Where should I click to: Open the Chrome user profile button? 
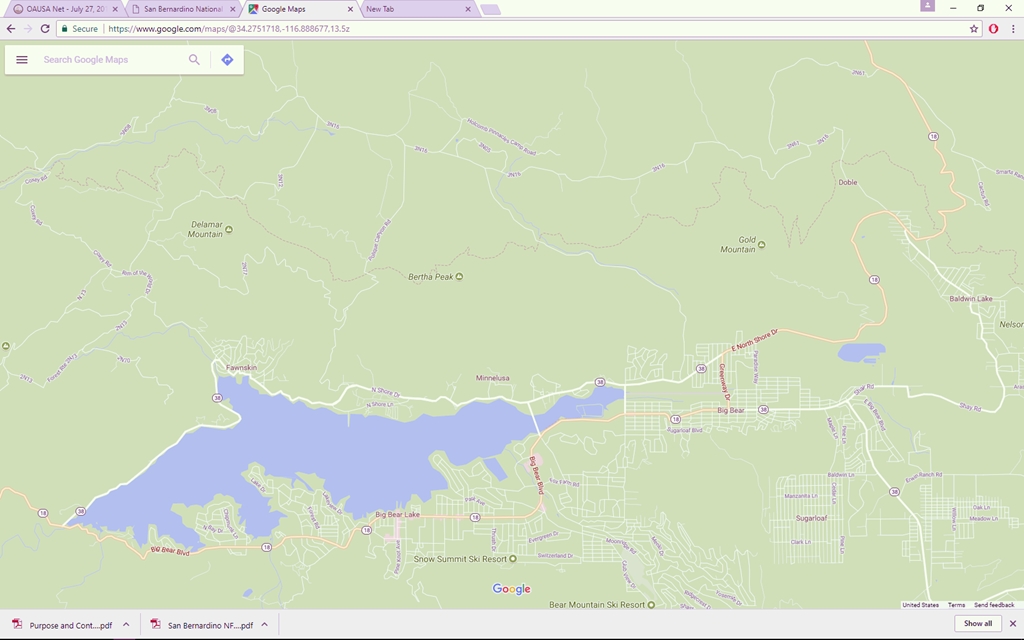(x=928, y=7)
